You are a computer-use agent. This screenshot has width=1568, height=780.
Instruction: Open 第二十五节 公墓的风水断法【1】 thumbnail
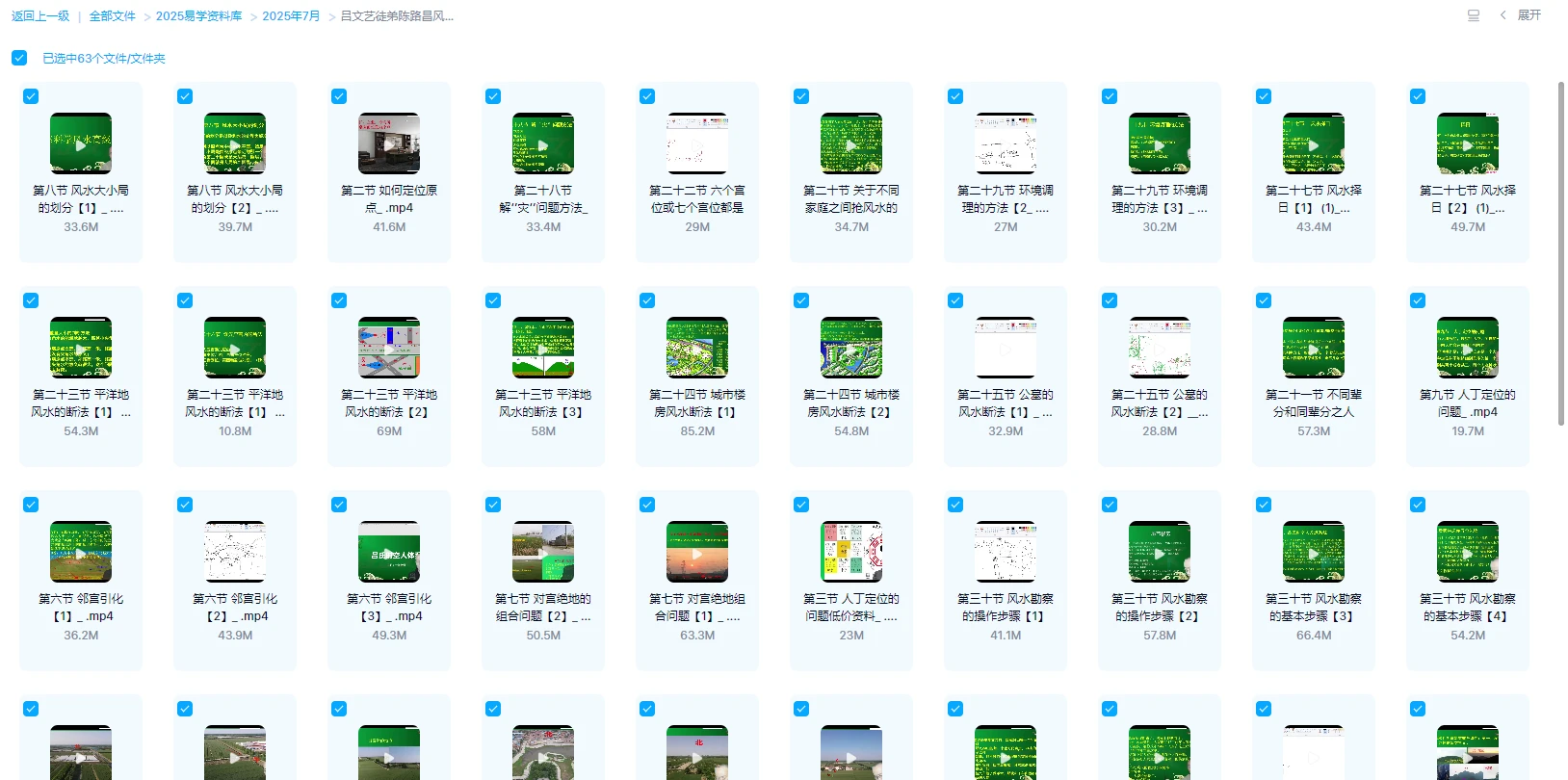coord(1006,348)
